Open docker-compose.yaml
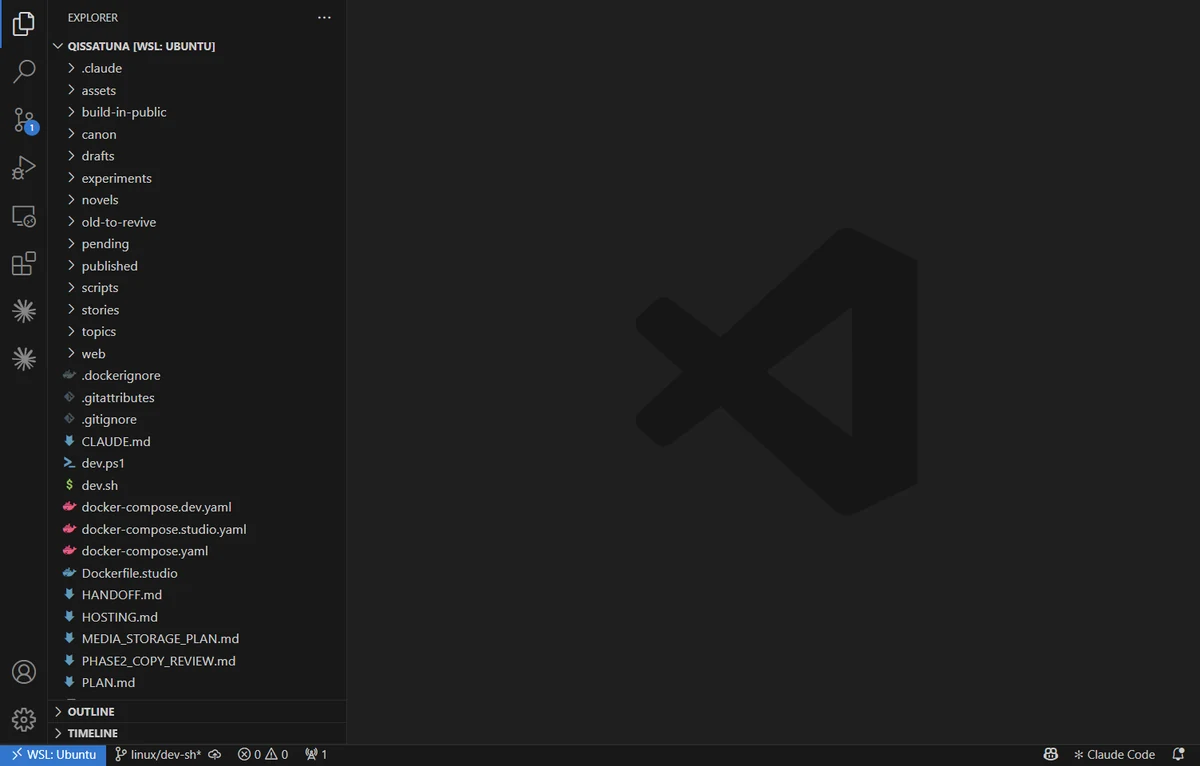This screenshot has height=766, width=1200. pos(197,551)
